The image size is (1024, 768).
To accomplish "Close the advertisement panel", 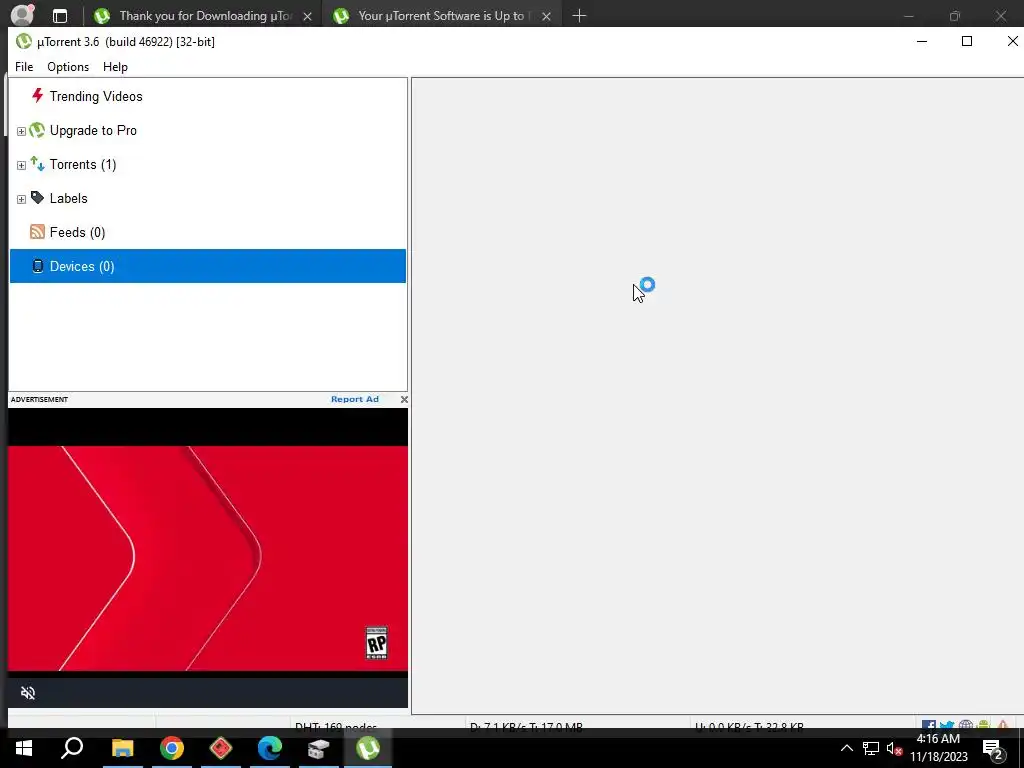I will click(404, 399).
